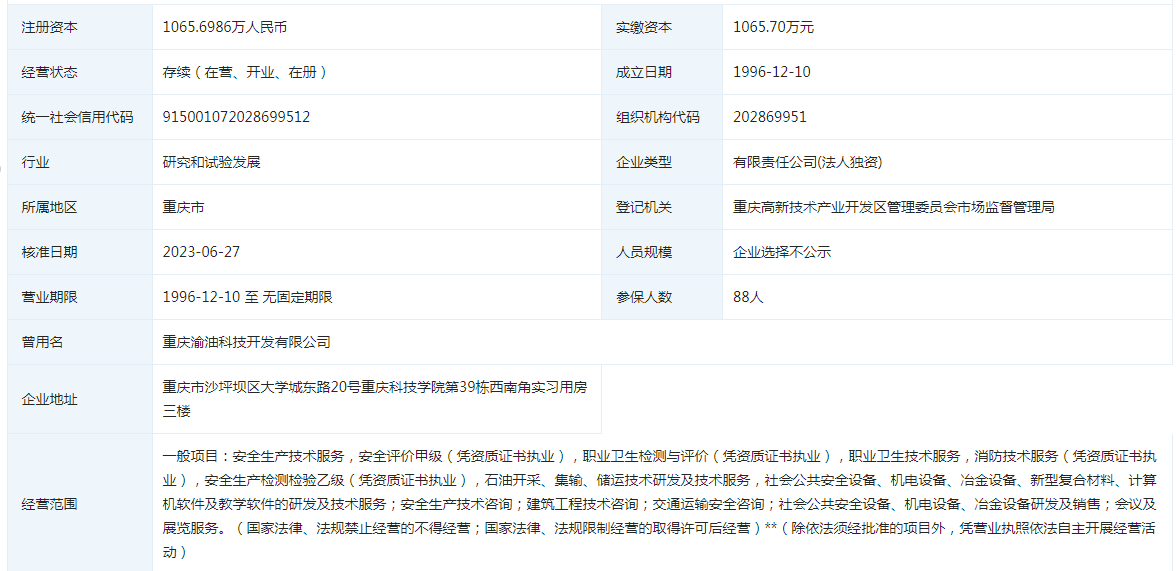The height and width of the screenshot is (571, 1176).
Task: Click the insured count 88人
Action: (747, 297)
